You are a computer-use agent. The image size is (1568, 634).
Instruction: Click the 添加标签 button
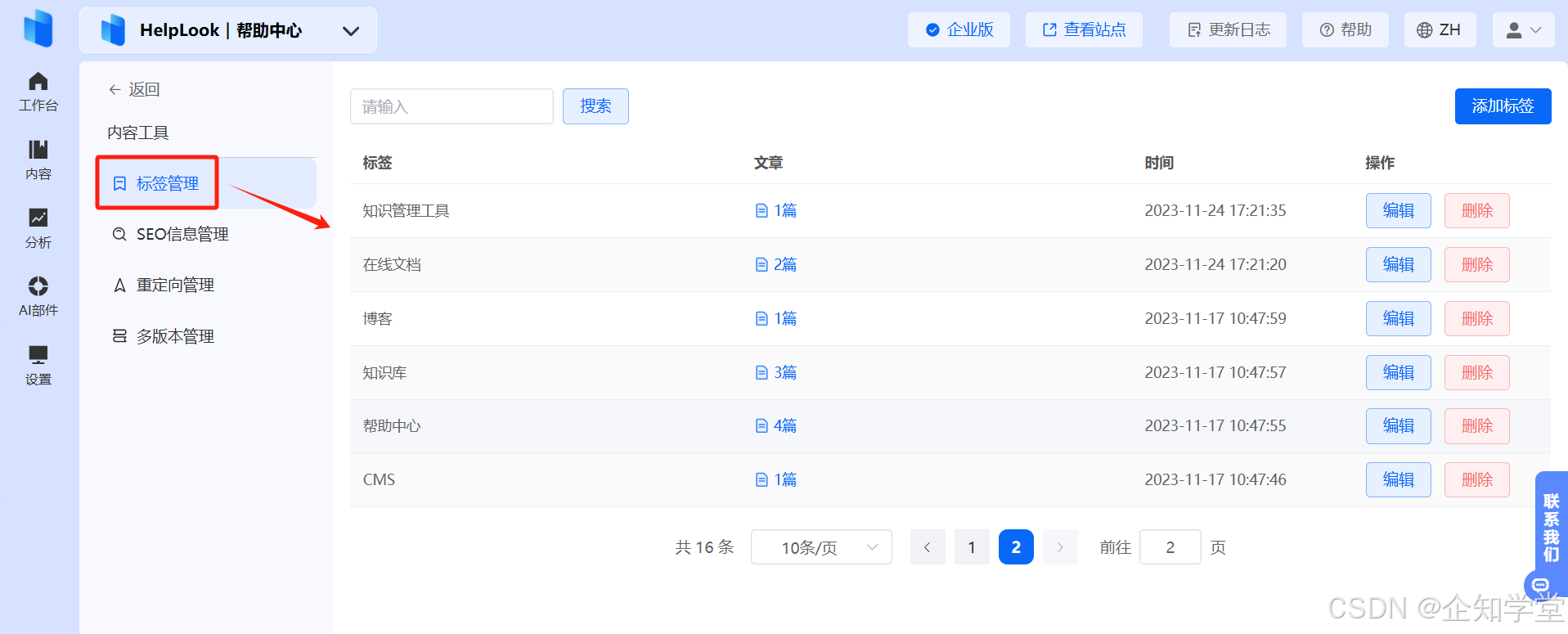click(x=1503, y=106)
